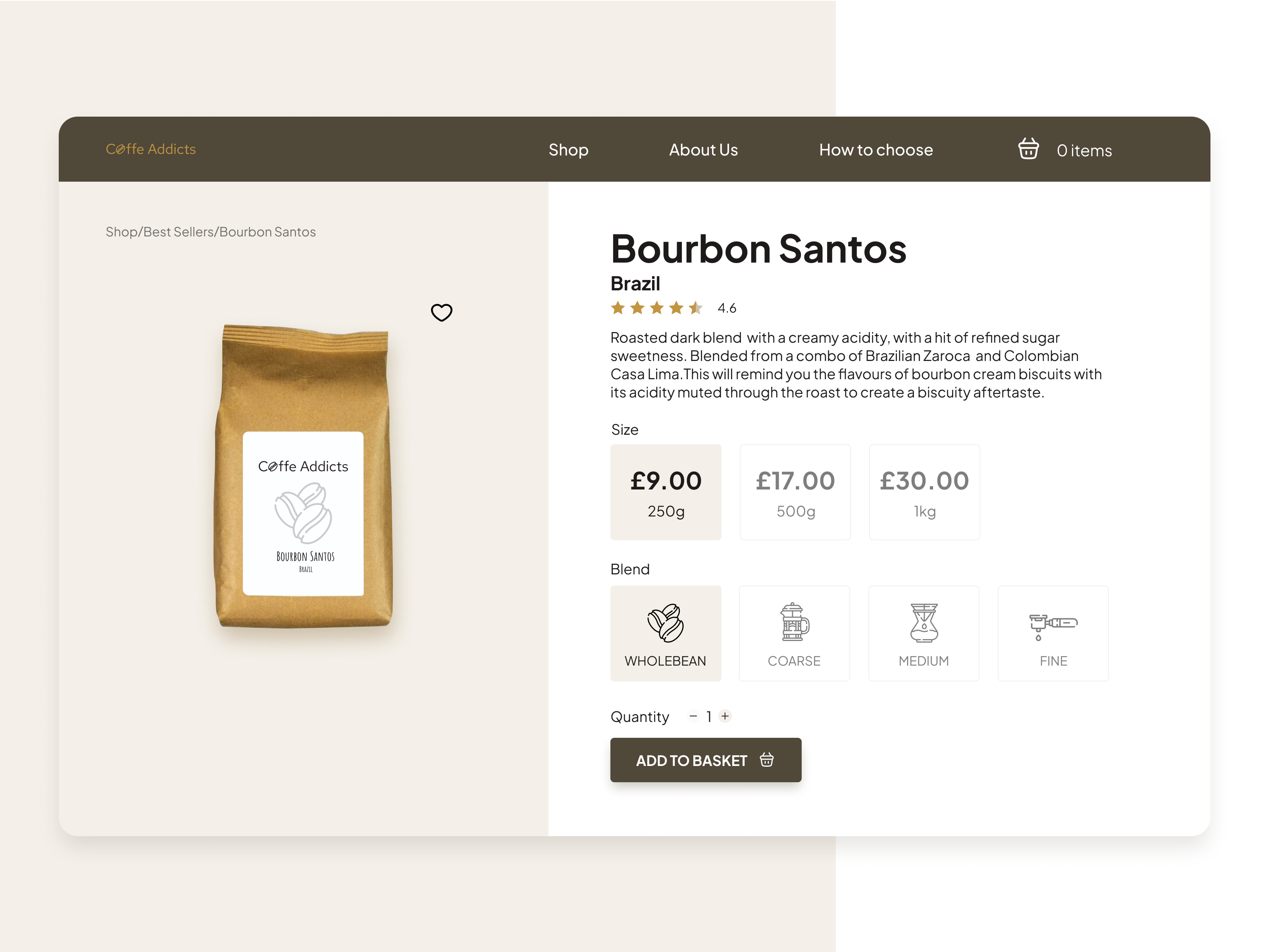Select the Fine espresso blend
This screenshot has width=1270, height=952.
(x=1053, y=633)
